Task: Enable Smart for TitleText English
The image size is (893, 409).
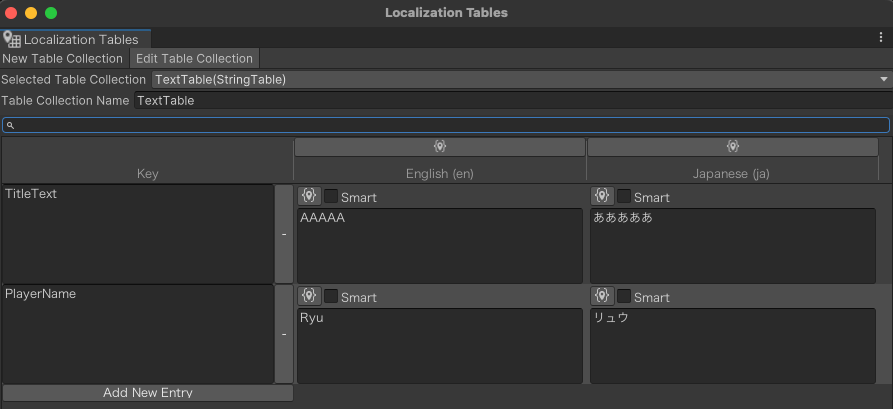Action: click(x=331, y=197)
